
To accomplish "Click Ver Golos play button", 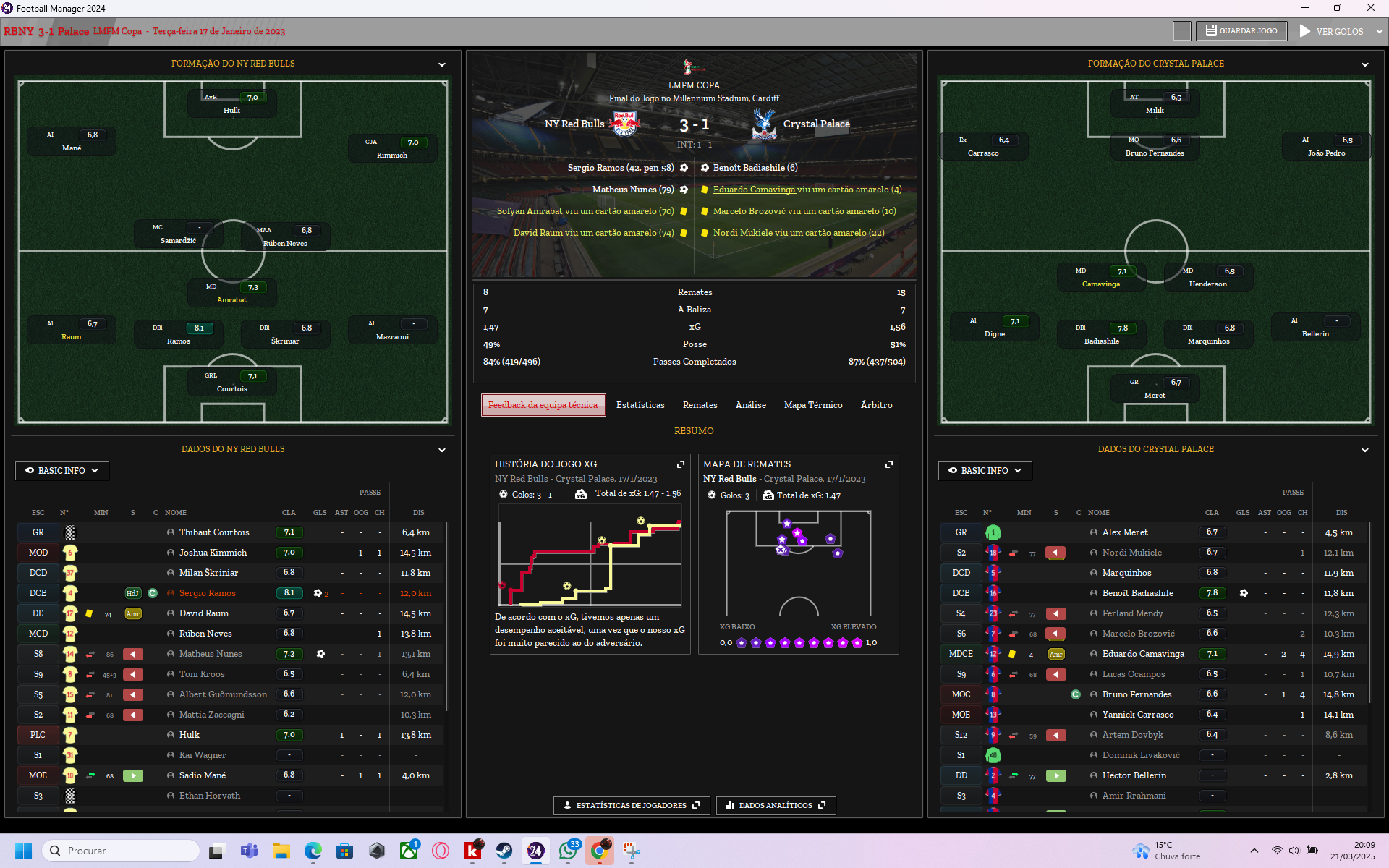I will pos(1332,32).
